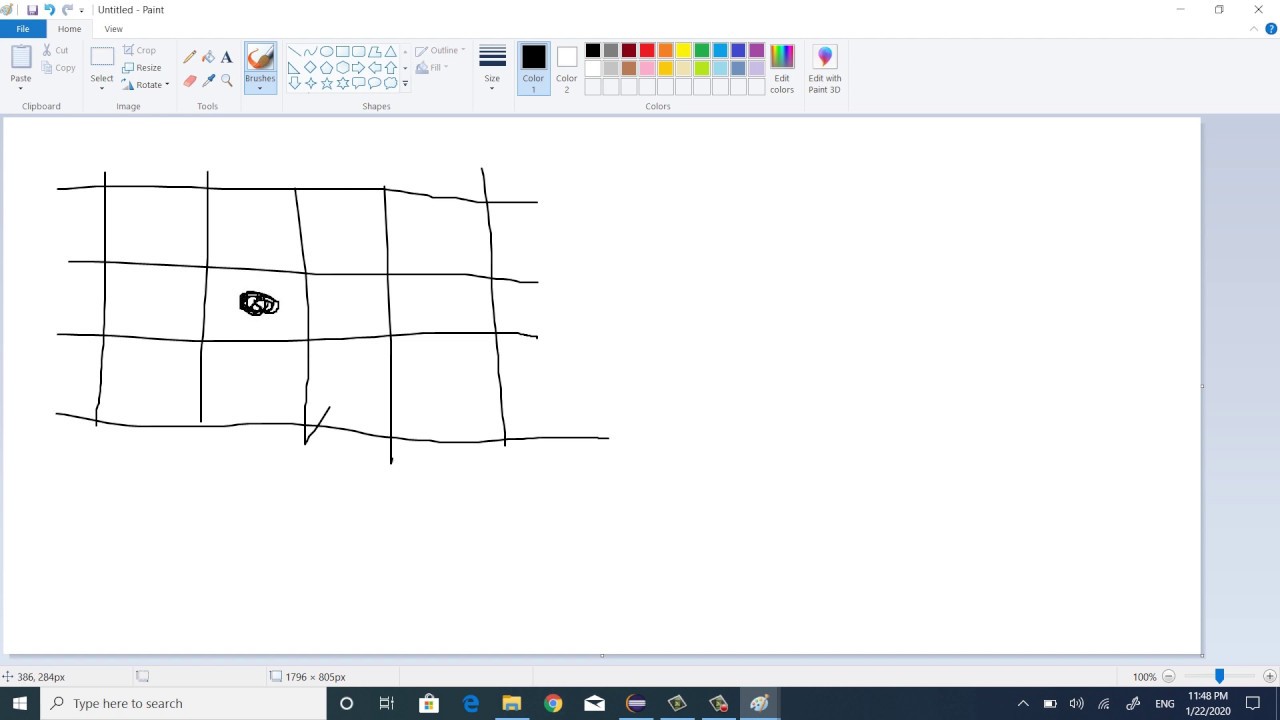Open the shape Fill dropdown
Screen dimensions: 1280x720
click(432, 67)
